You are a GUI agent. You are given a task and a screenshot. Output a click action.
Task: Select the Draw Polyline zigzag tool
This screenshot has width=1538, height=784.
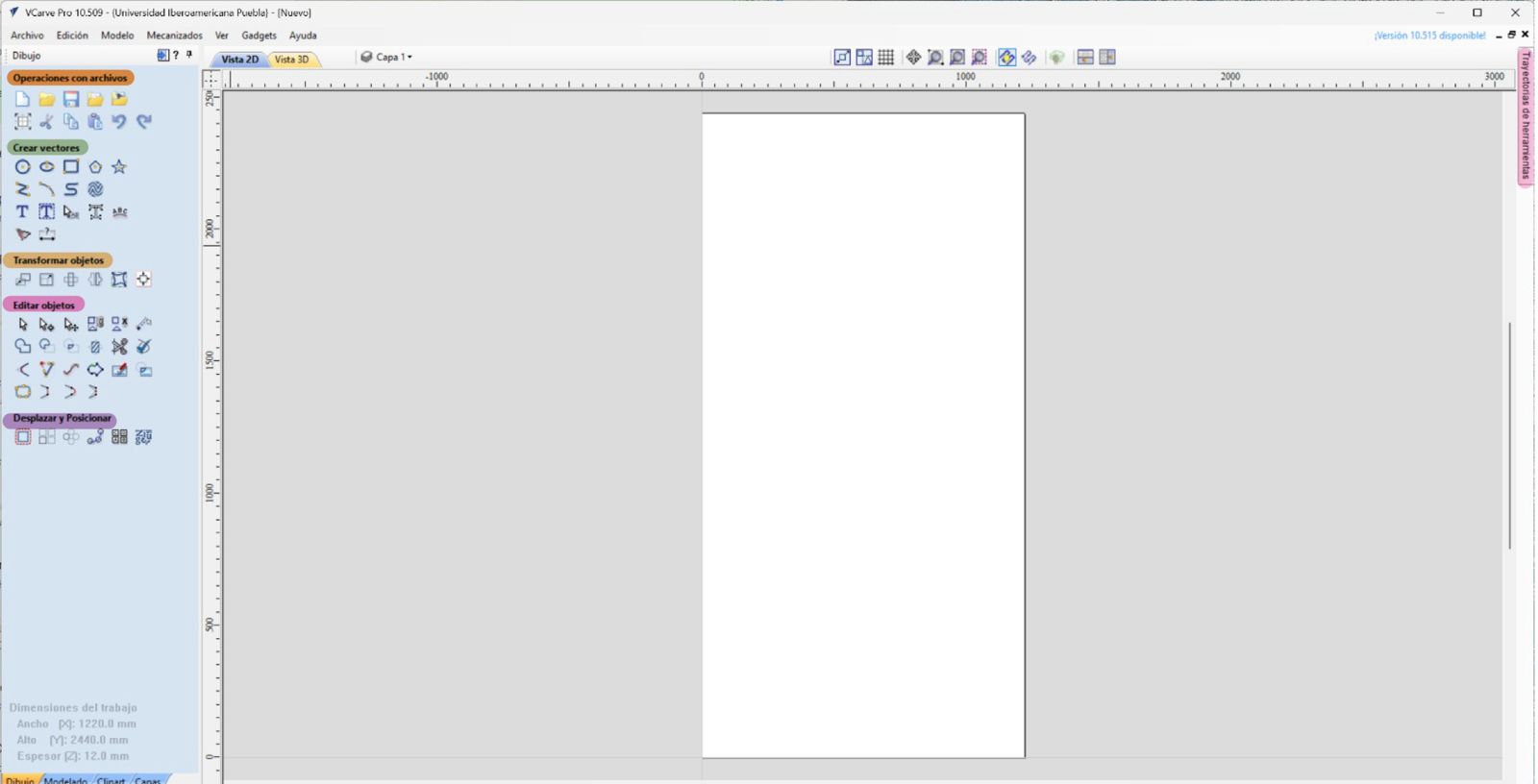[x=22, y=189]
